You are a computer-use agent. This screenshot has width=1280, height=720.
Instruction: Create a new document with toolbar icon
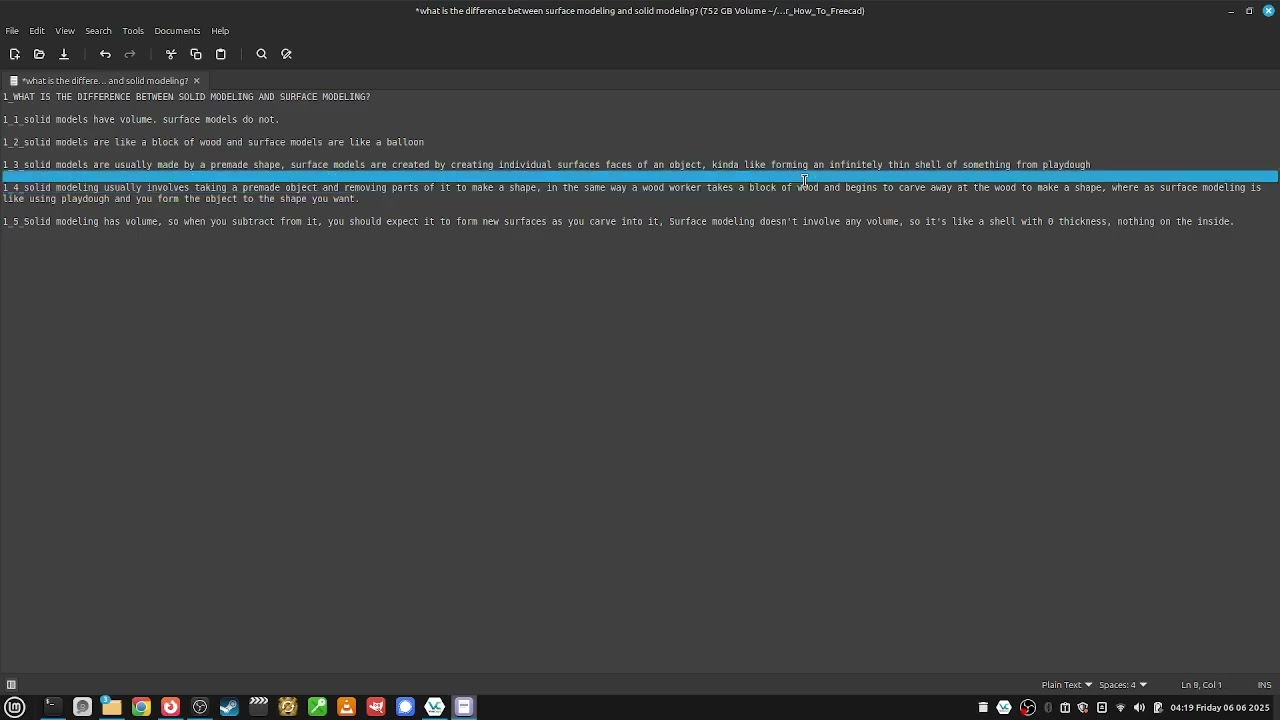(15, 54)
